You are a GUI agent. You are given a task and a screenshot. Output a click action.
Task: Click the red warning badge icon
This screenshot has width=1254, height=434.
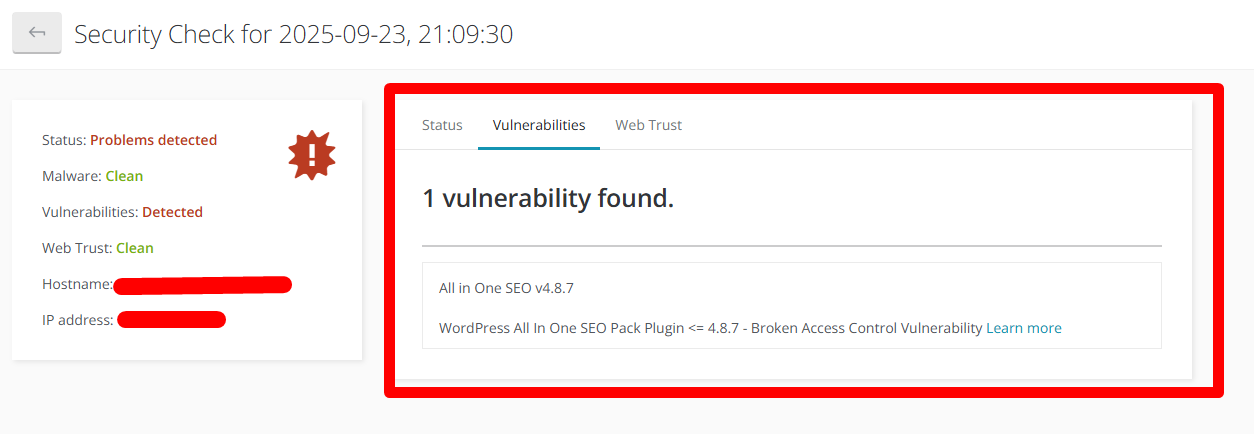(312, 155)
